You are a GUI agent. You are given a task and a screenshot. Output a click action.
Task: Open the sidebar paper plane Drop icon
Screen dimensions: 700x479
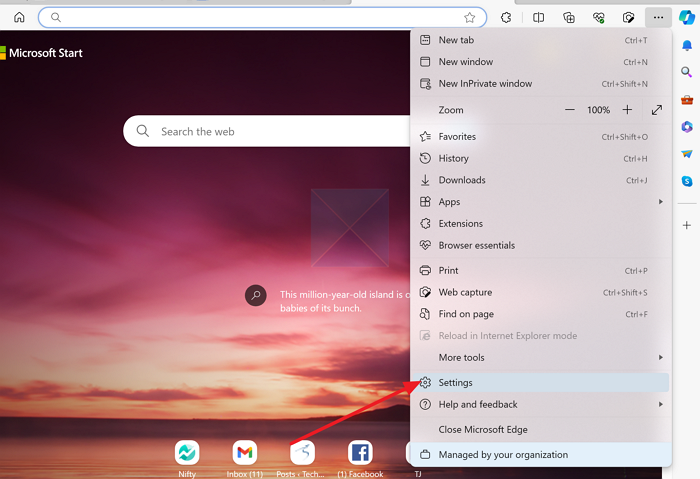[687, 154]
